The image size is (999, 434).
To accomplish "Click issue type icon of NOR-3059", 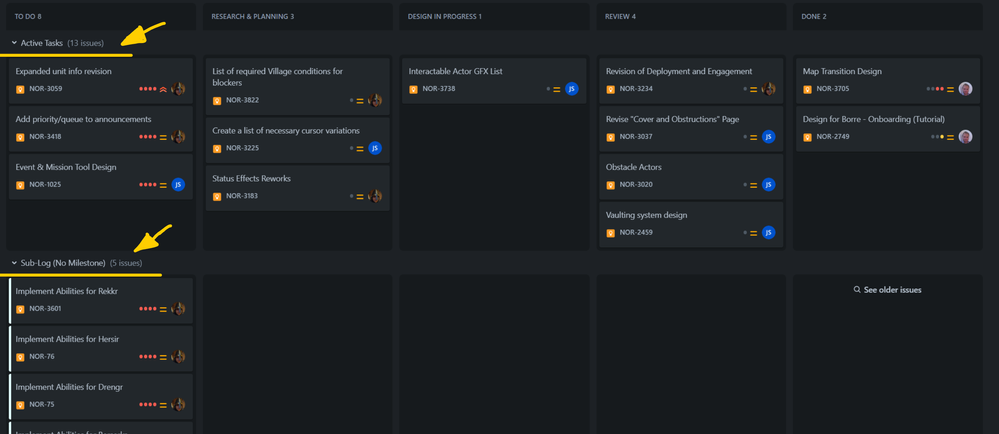I will point(20,89).
